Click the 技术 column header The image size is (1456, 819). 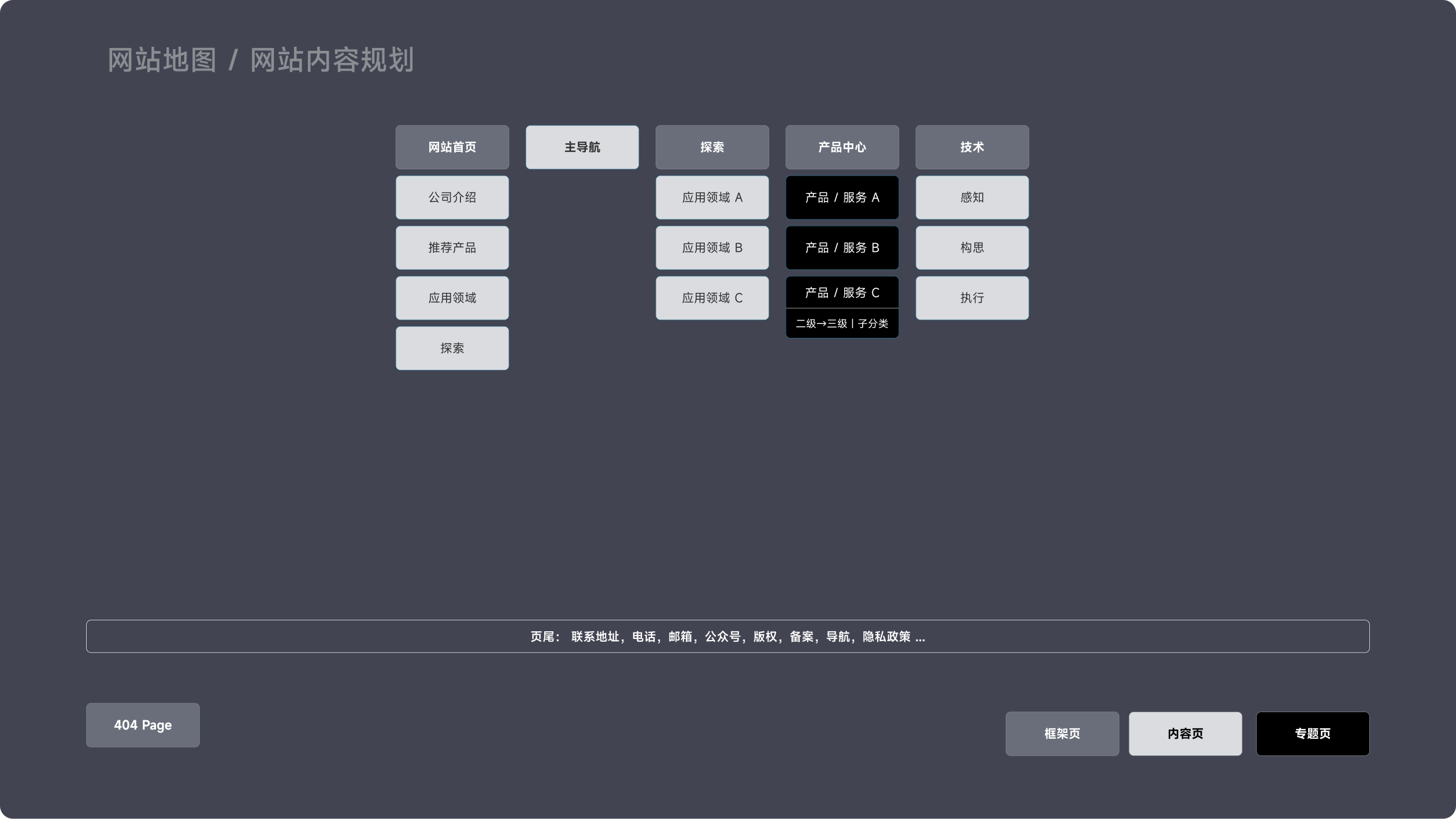971,147
